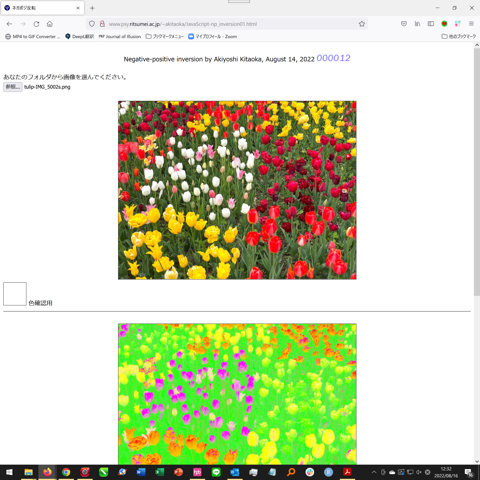Open PowerPoint from taskbar
Viewport: 480px width, 480px height.
coord(179,472)
